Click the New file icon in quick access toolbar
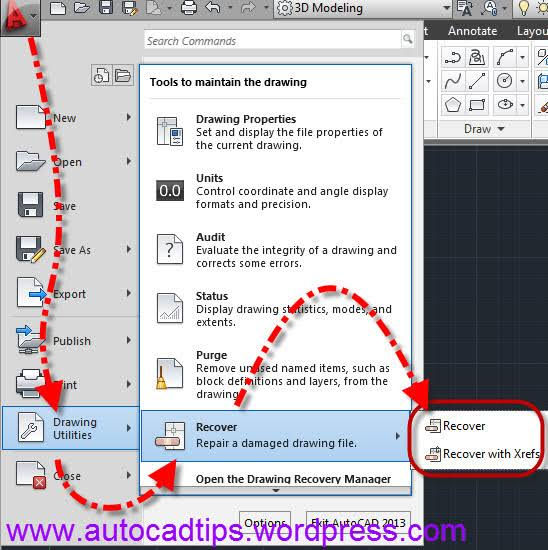The width and height of the screenshot is (548, 550). click(58, 8)
